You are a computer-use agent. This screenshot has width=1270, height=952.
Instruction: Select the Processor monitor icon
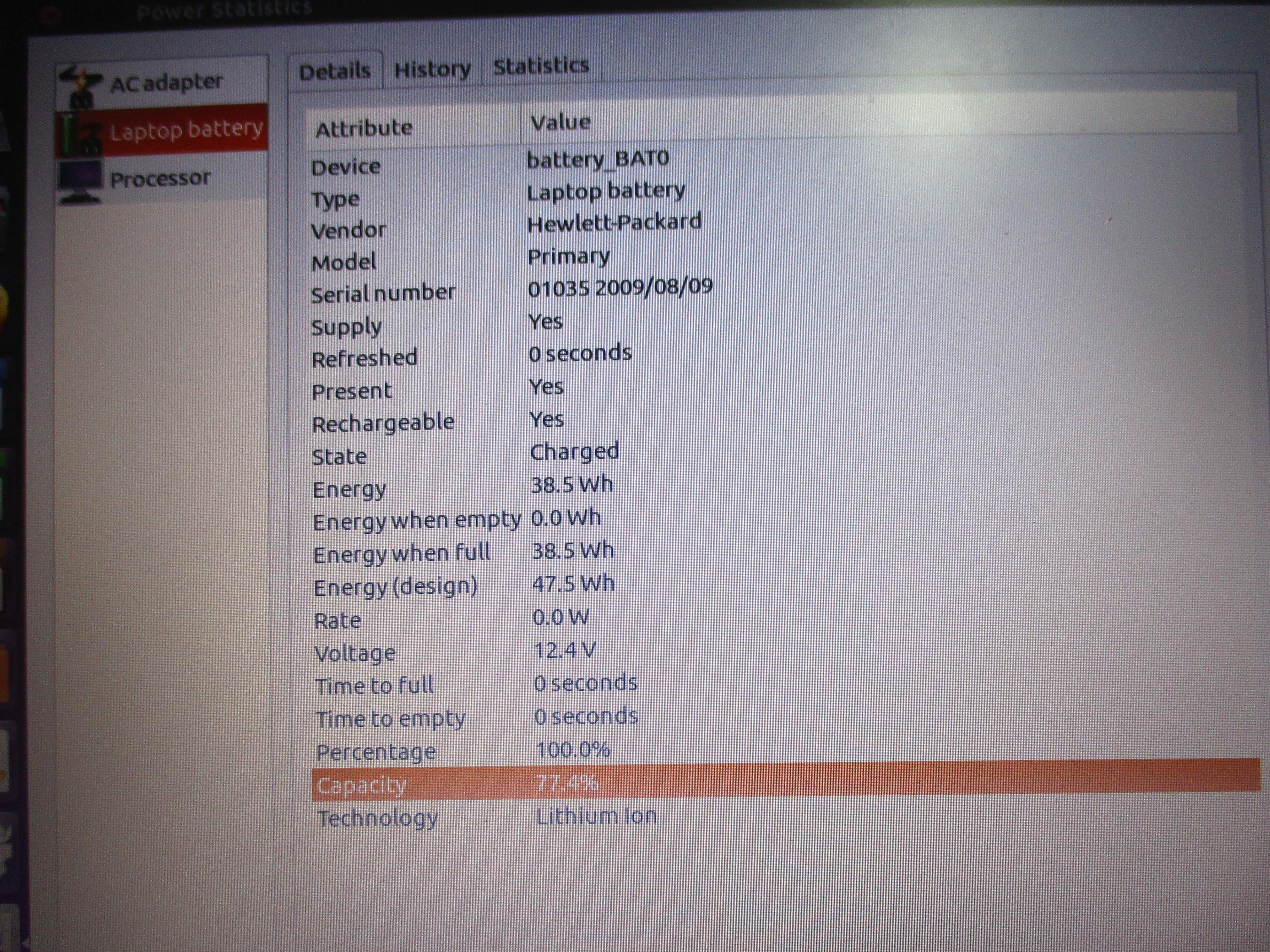coord(80,181)
